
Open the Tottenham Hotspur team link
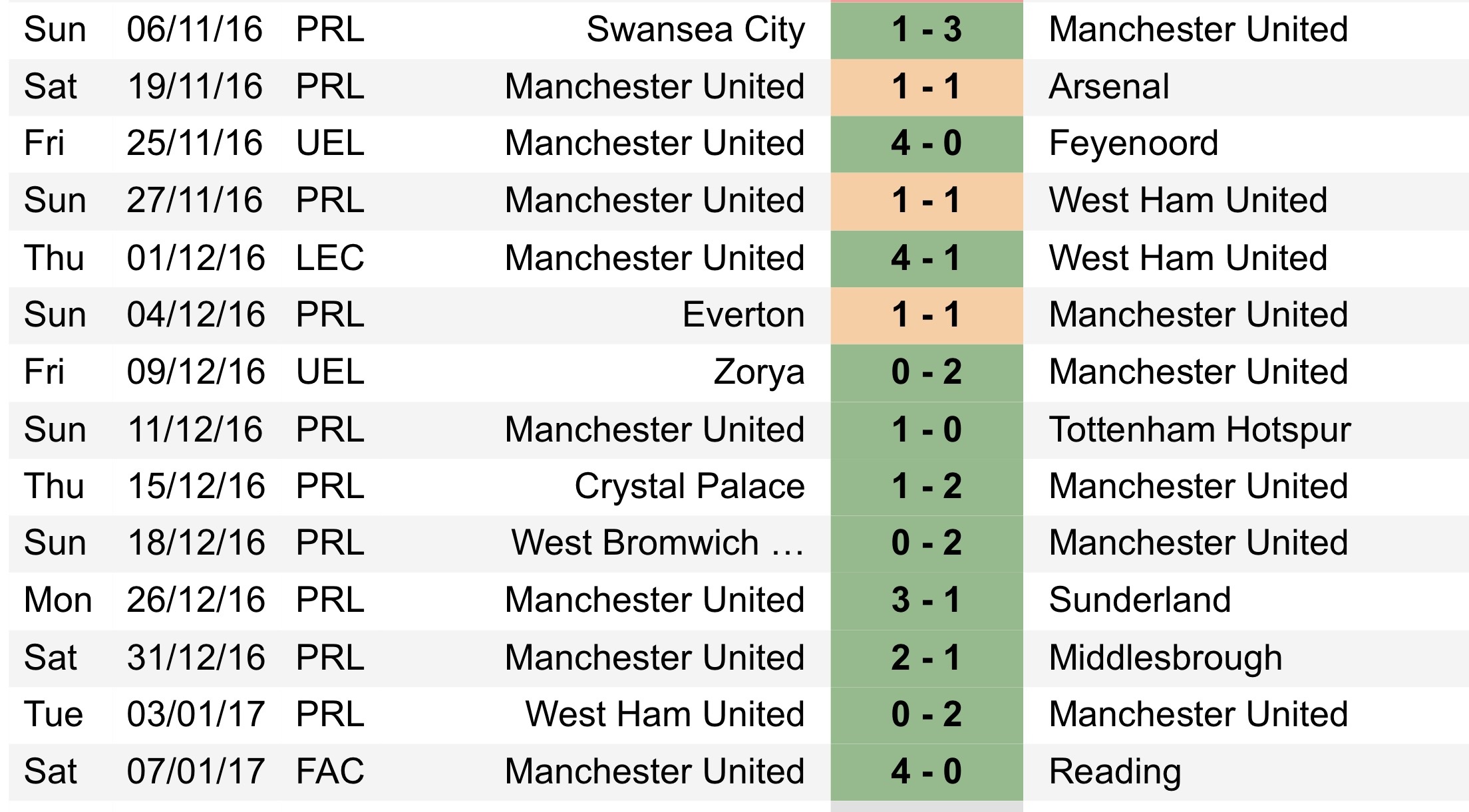click(1200, 430)
